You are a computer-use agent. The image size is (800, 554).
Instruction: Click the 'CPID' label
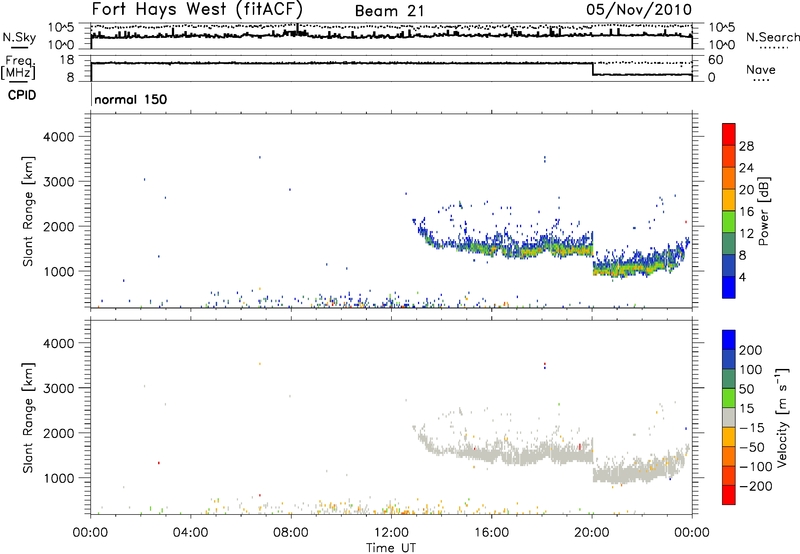tap(22, 95)
